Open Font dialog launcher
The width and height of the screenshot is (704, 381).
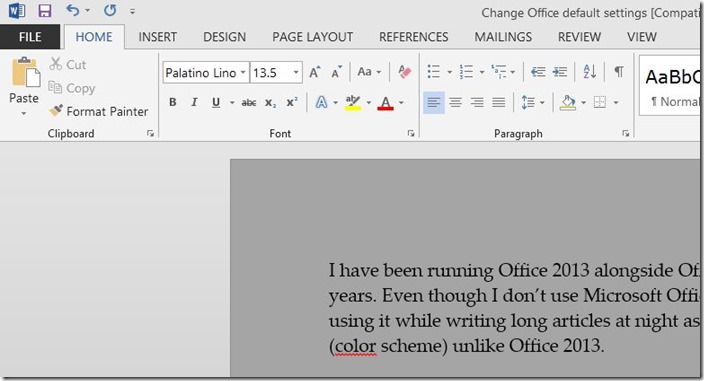(x=411, y=133)
